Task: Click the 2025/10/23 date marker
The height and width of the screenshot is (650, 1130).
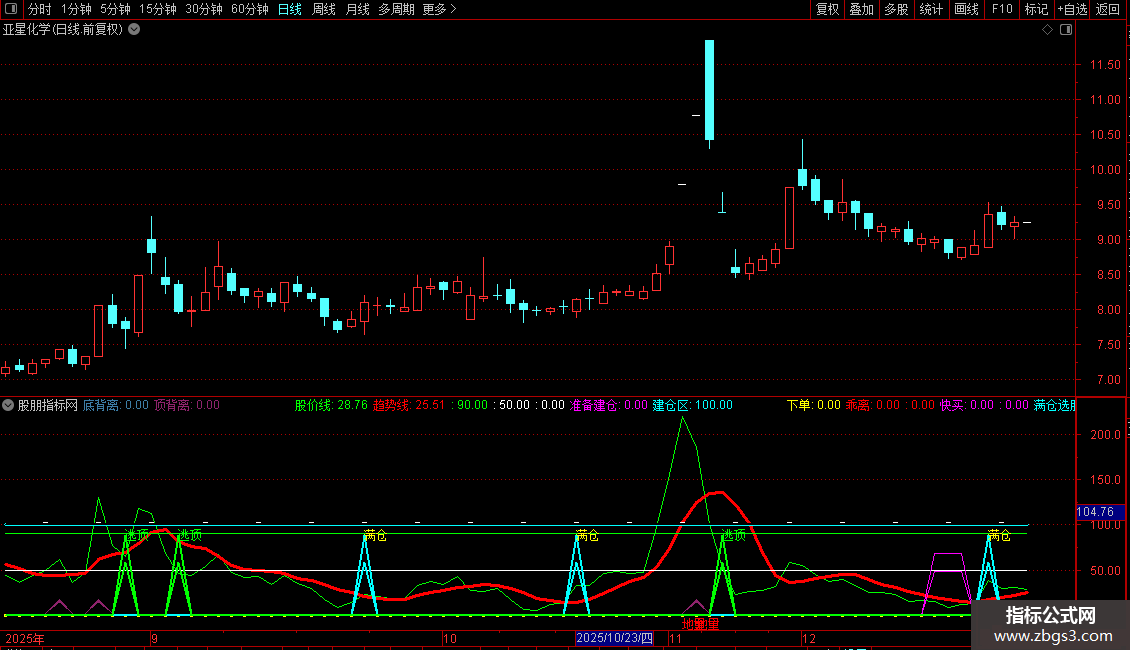Action: coord(615,638)
